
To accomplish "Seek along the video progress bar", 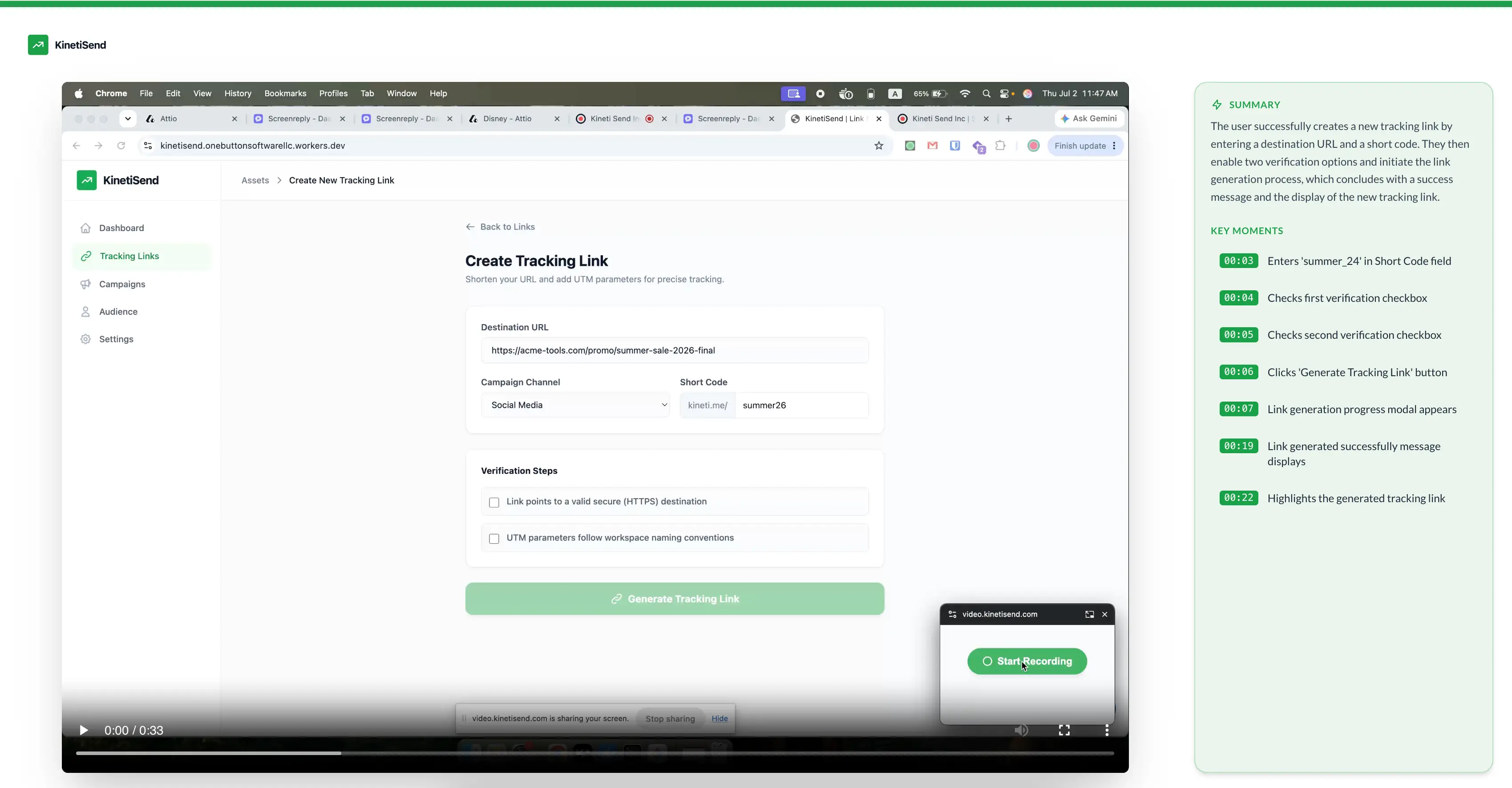I will 594,753.
